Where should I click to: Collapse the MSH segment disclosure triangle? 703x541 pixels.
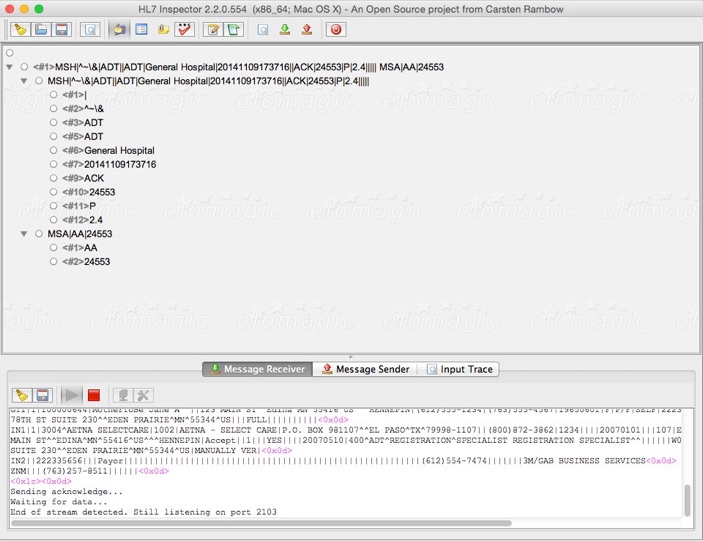(24, 81)
